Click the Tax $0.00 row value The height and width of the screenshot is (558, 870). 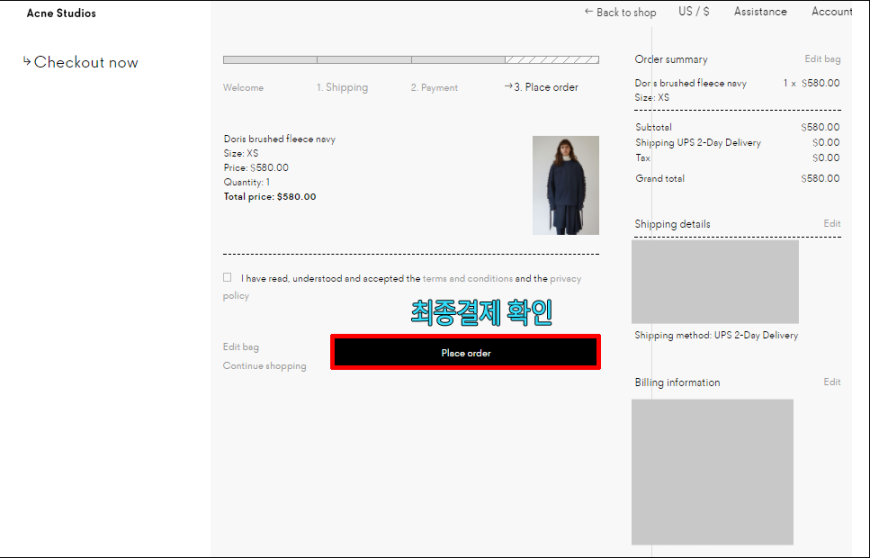point(826,158)
